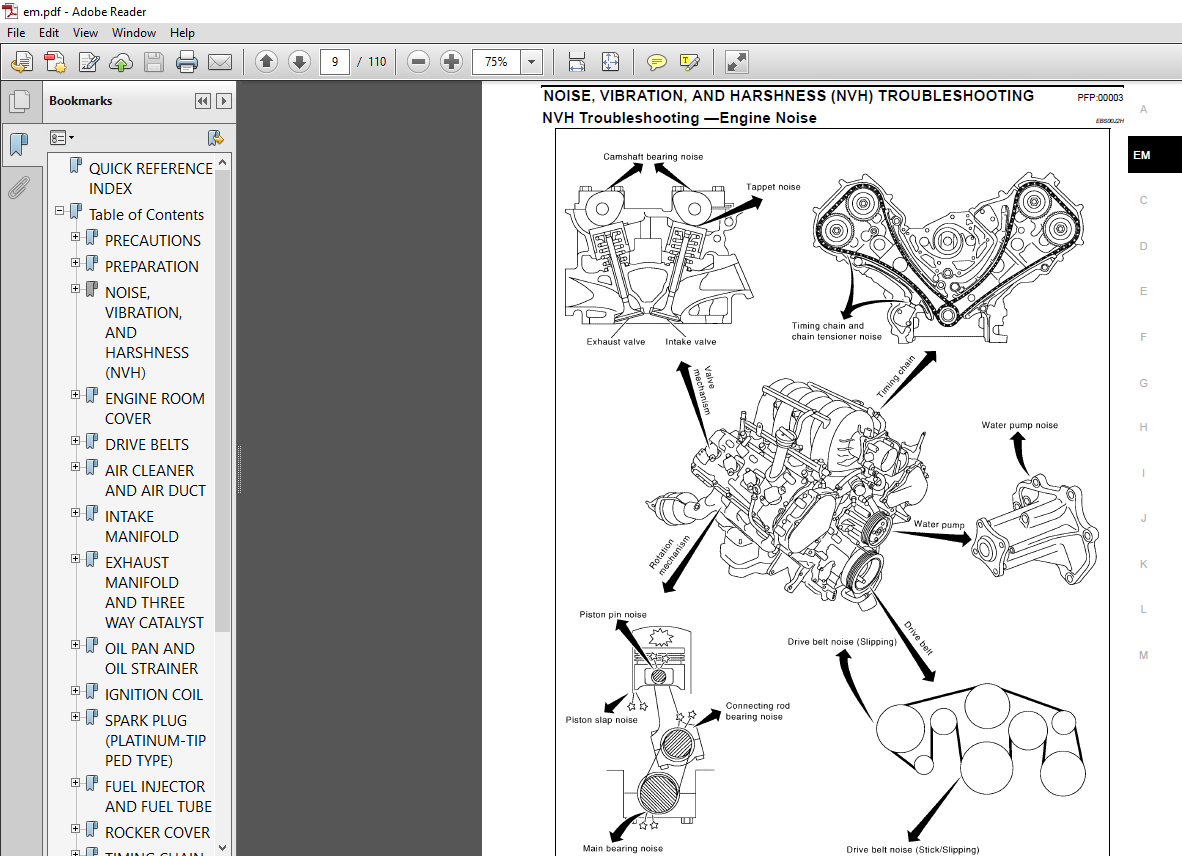Screen dimensions: 1182x856
Task: Toggle the Bookmarks panel icon
Action: (19, 143)
